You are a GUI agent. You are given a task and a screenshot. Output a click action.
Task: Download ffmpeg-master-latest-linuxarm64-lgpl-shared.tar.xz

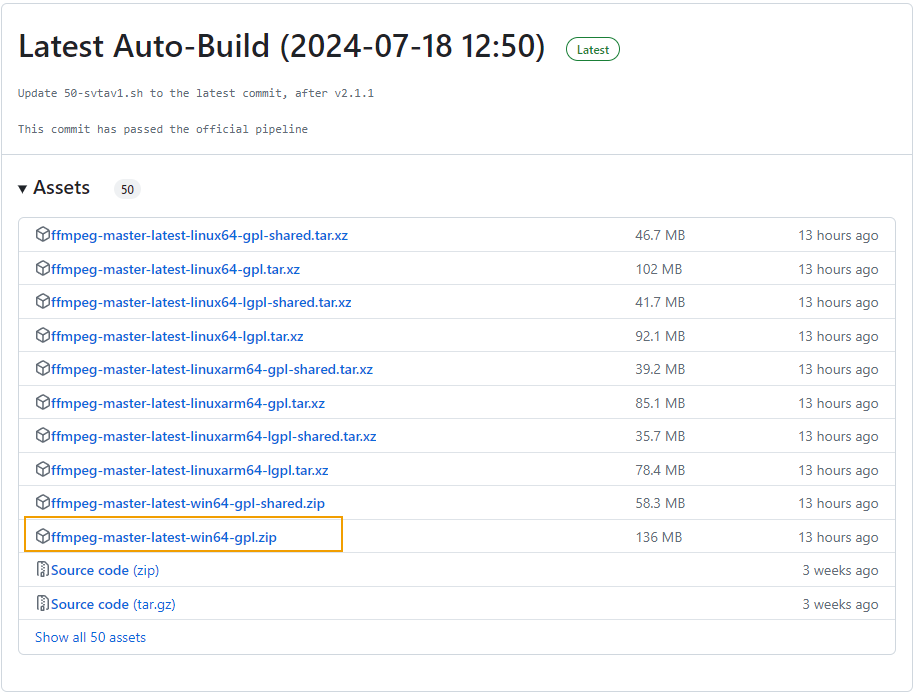(x=213, y=436)
